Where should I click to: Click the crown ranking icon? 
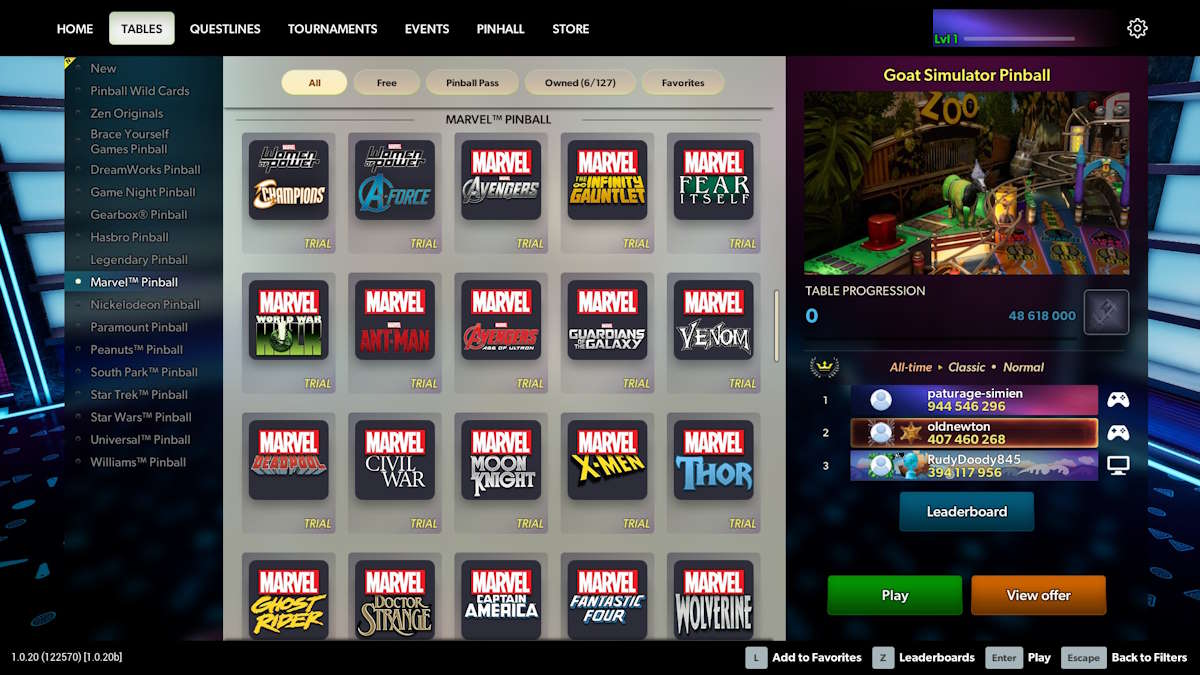pos(824,366)
